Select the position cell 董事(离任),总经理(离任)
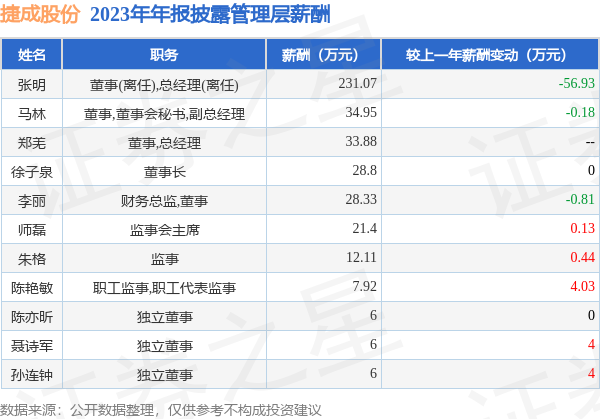The image size is (600, 419). pyautogui.click(x=164, y=85)
